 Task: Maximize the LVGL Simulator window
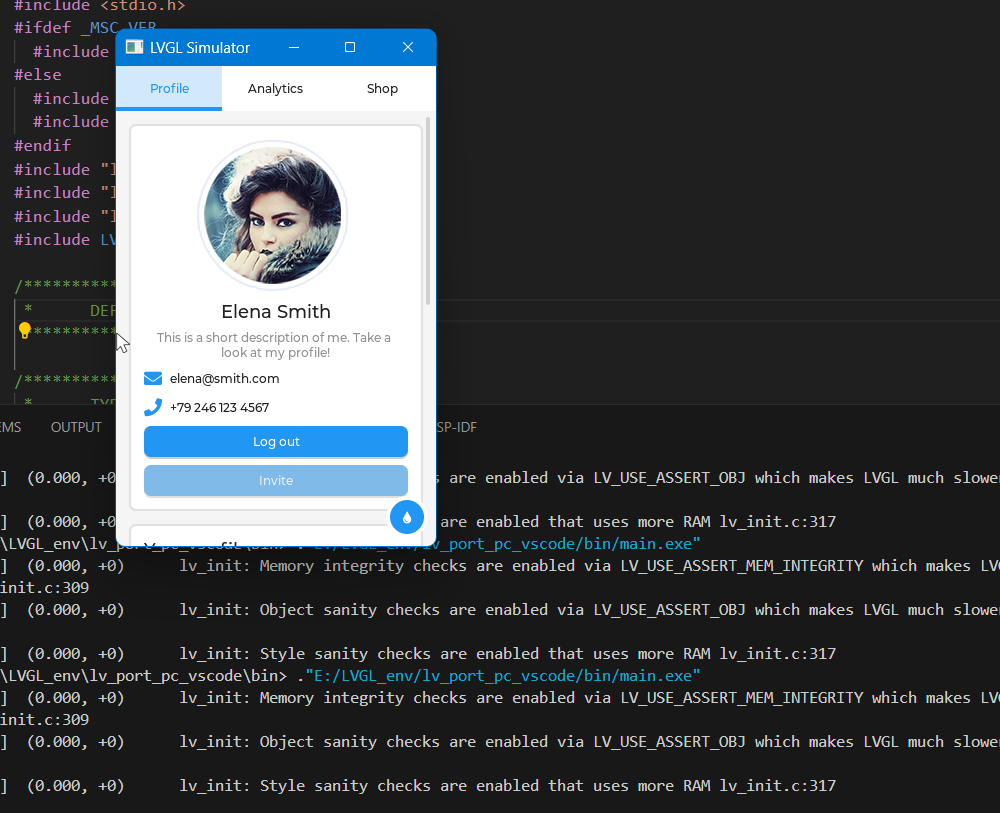(x=350, y=47)
